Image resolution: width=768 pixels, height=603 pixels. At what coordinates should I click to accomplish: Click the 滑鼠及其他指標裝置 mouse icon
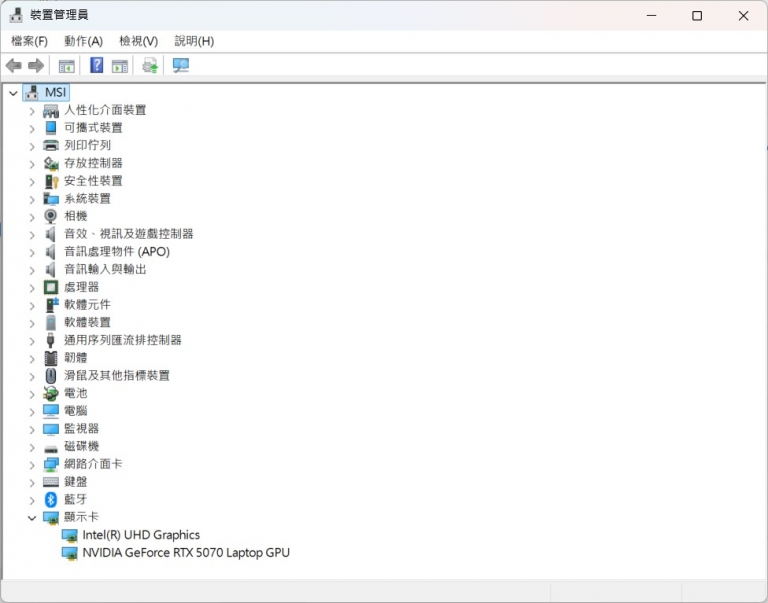click(x=51, y=376)
